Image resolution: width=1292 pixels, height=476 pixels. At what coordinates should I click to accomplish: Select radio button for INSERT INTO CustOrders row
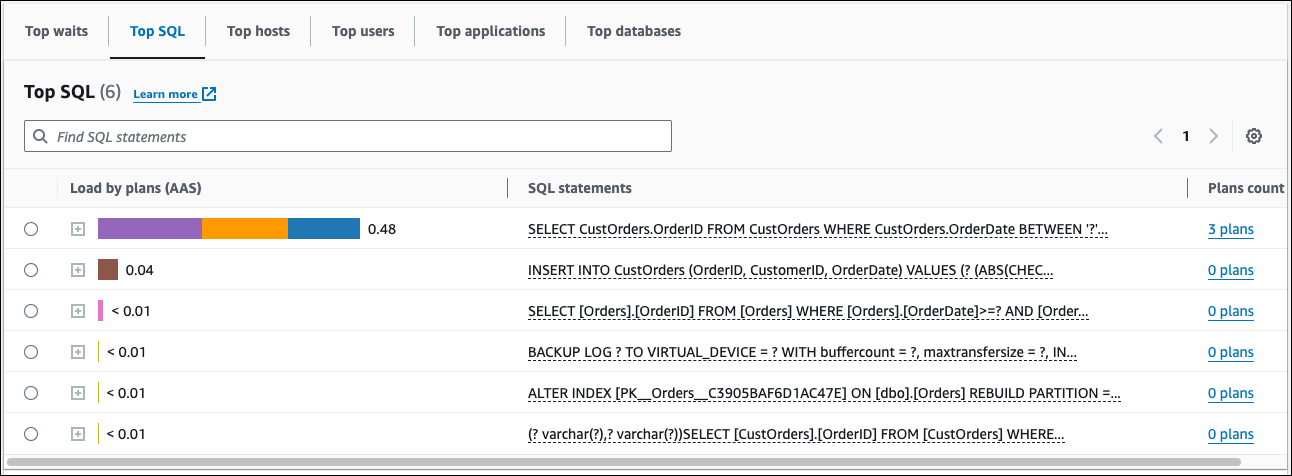(31, 270)
